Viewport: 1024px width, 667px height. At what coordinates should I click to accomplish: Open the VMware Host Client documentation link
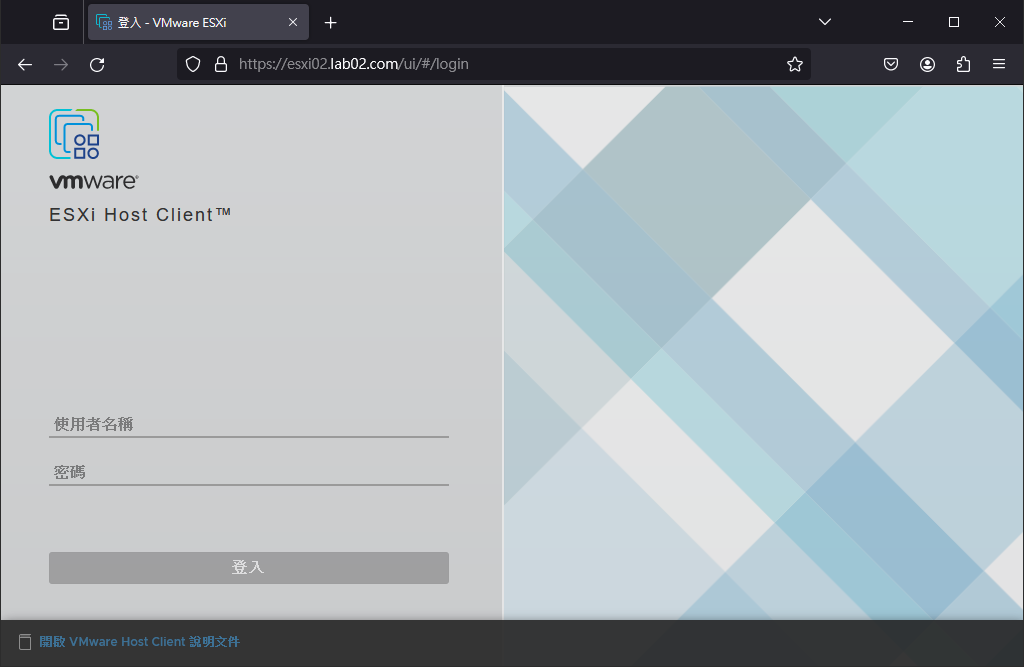139,642
